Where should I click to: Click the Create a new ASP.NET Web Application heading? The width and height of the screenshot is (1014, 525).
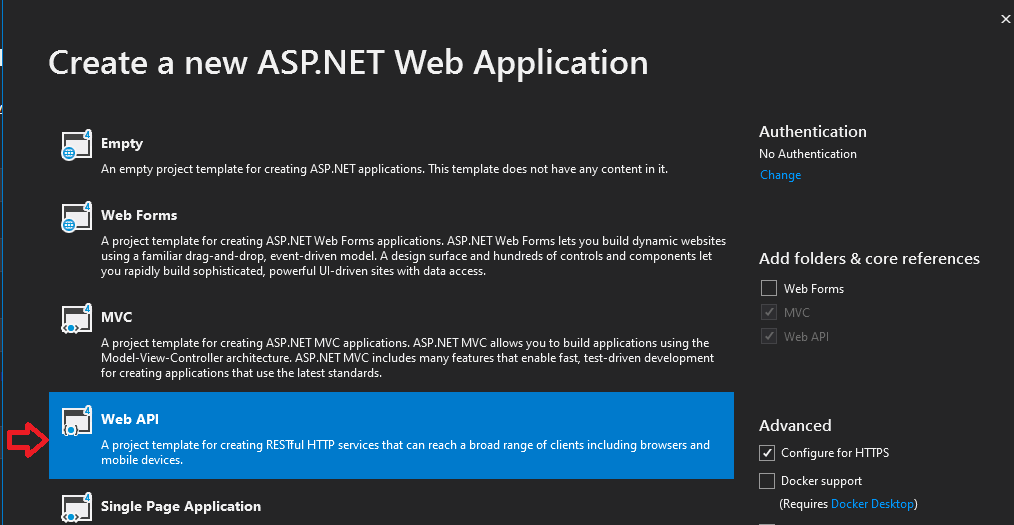[x=349, y=63]
